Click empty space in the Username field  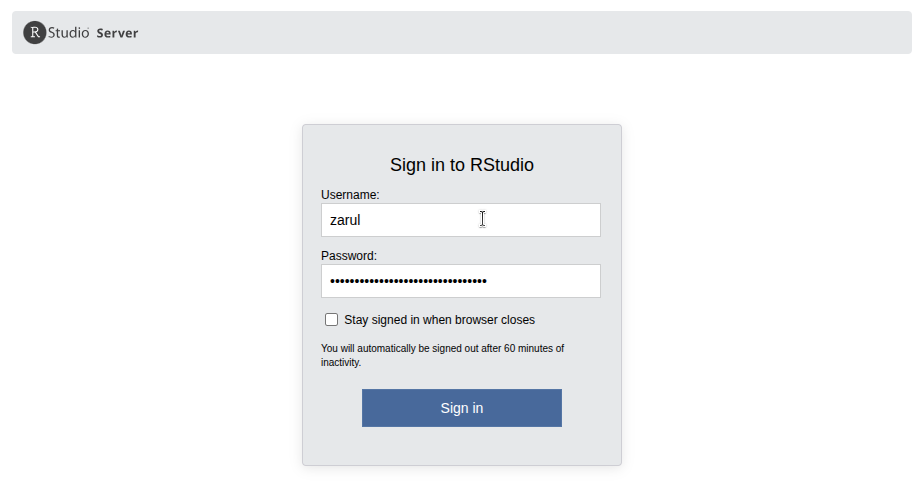coord(540,220)
